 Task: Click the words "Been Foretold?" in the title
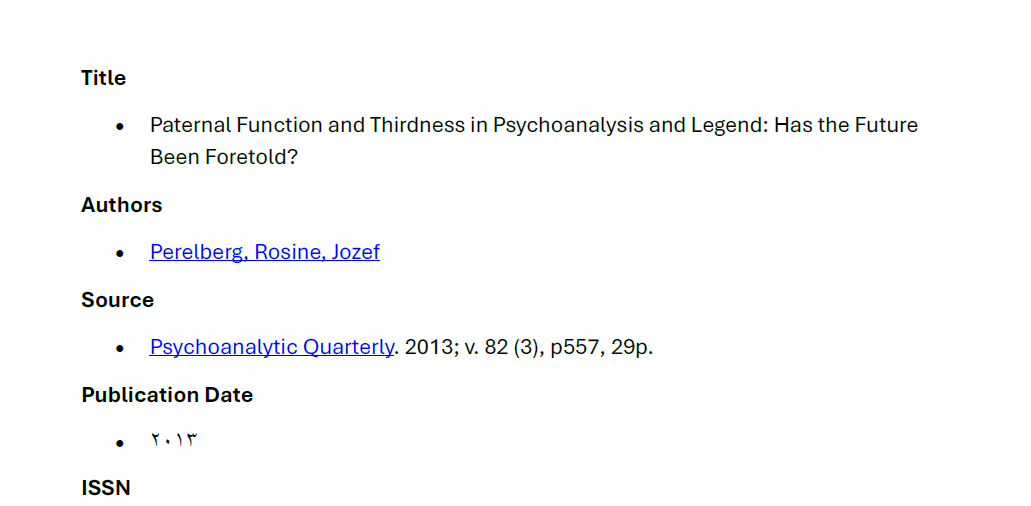pos(224,158)
